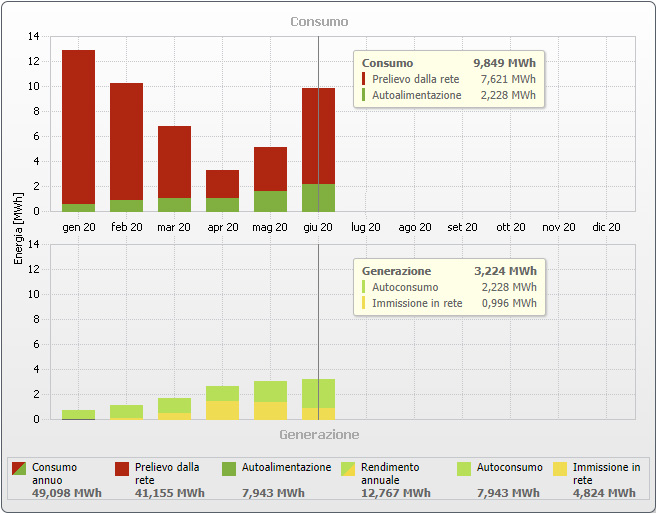Click the 4,824 MWh grid feed-in value
Viewport: 656px width, 513px height.
(604, 493)
